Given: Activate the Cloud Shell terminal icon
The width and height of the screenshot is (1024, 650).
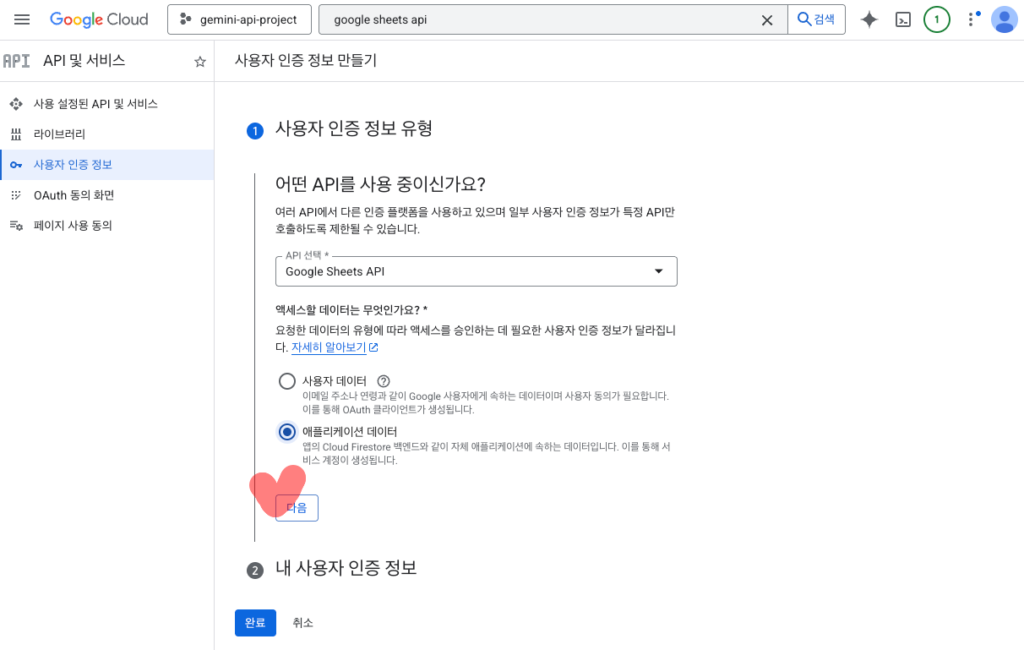Looking at the screenshot, I should (x=903, y=20).
